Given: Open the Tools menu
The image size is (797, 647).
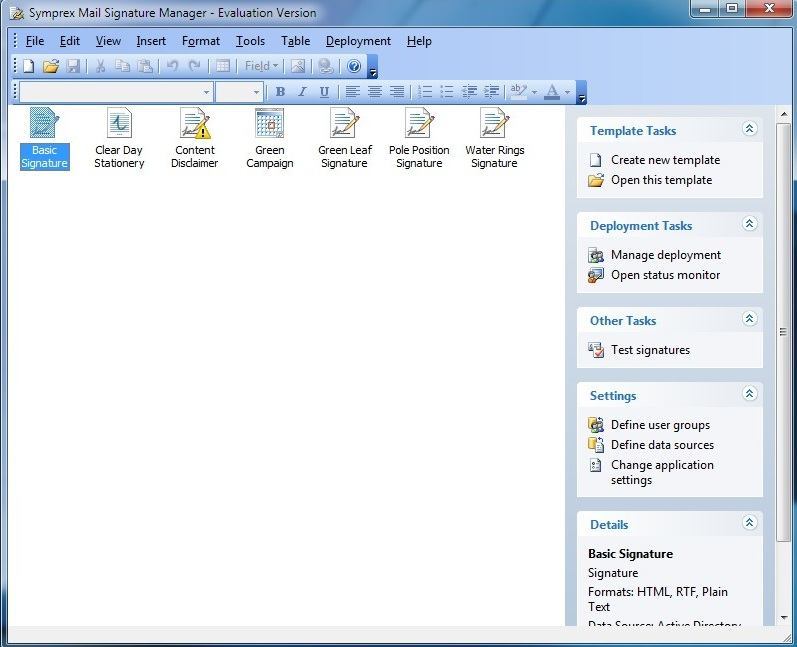Looking at the screenshot, I should (250, 41).
